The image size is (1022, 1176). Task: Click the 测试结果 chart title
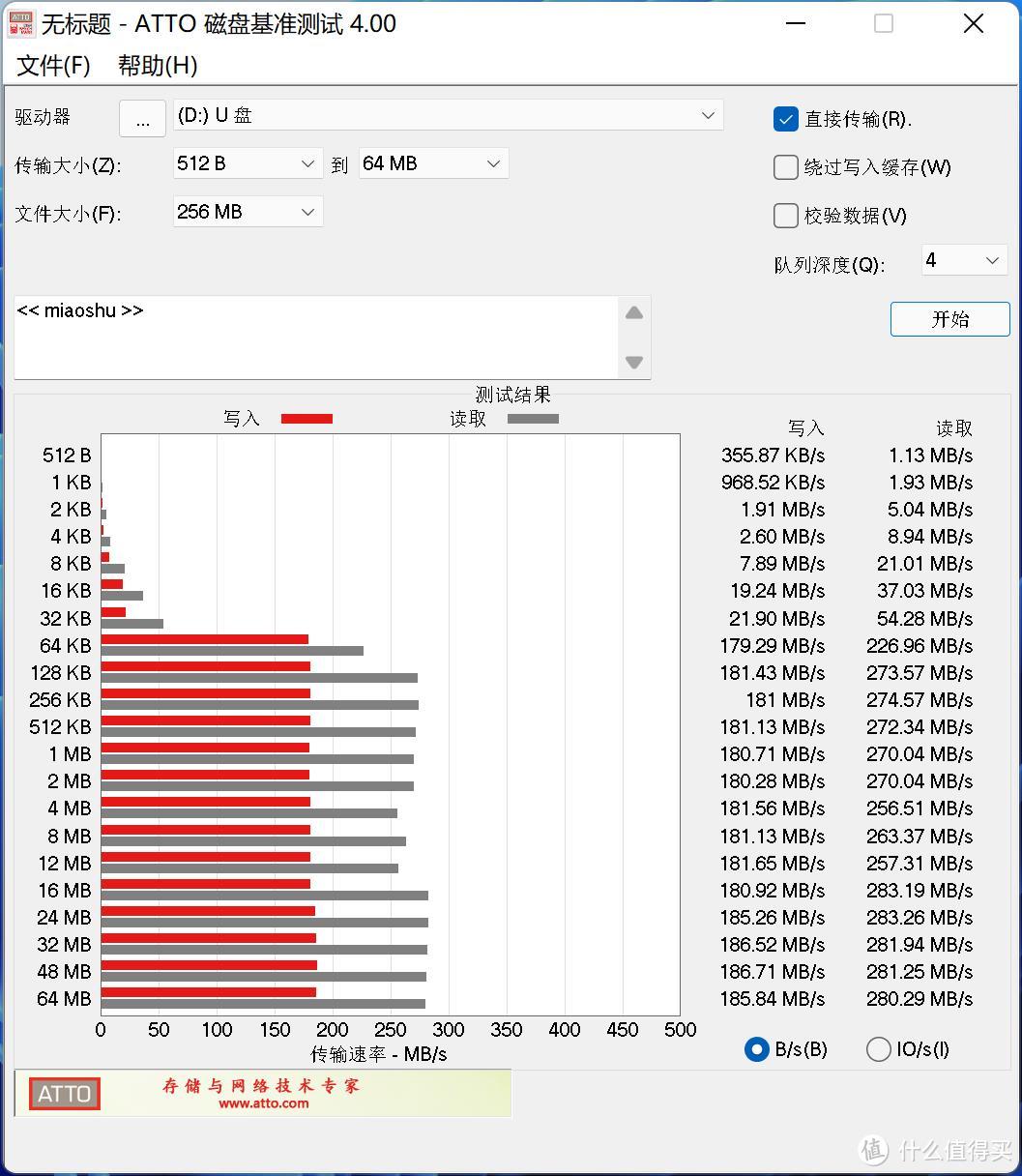[x=513, y=395]
